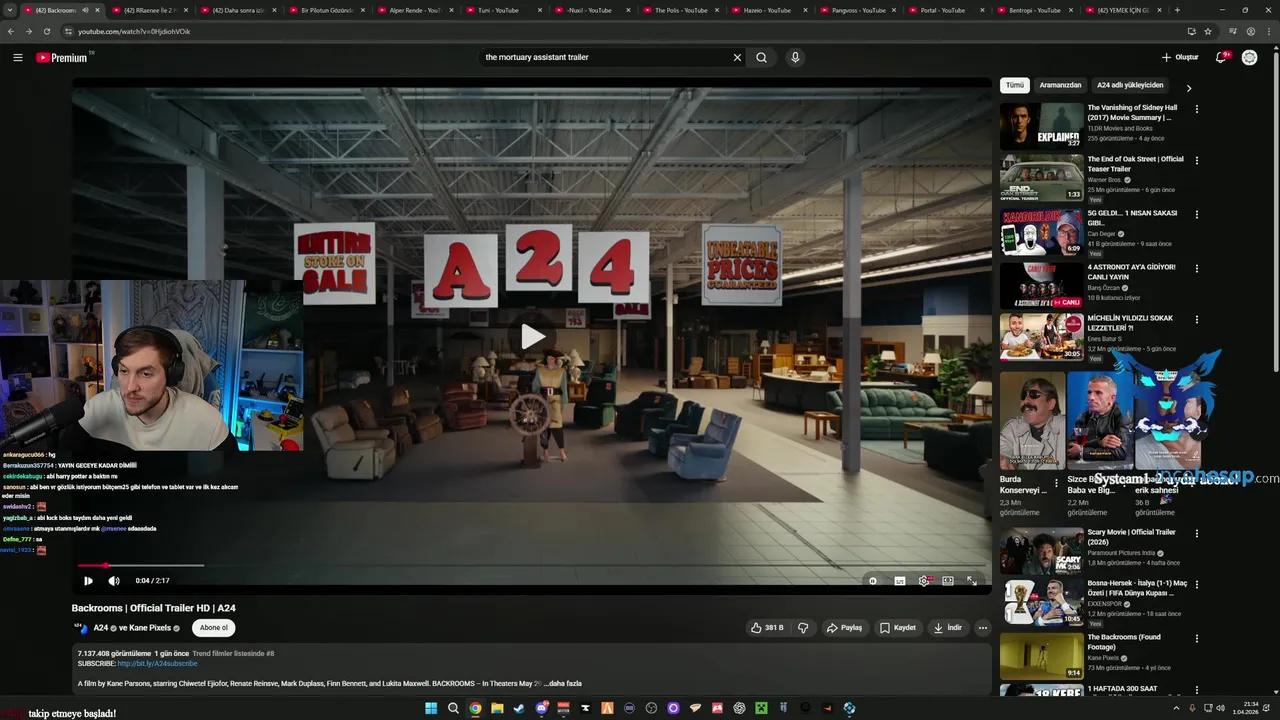Play the video using control bar button
This screenshot has height=720, width=1280.
click(x=88, y=580)
